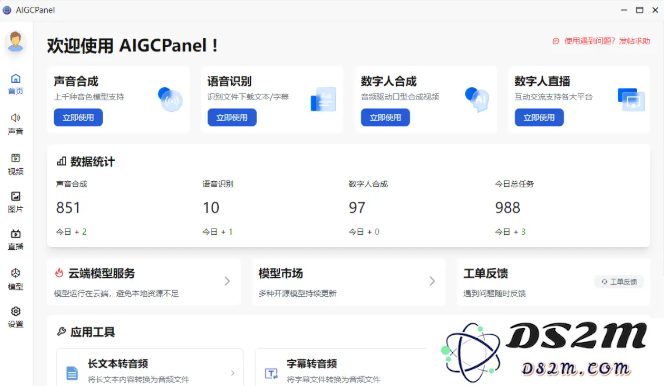Maximize the AIGCPanel window

point(639,10)
